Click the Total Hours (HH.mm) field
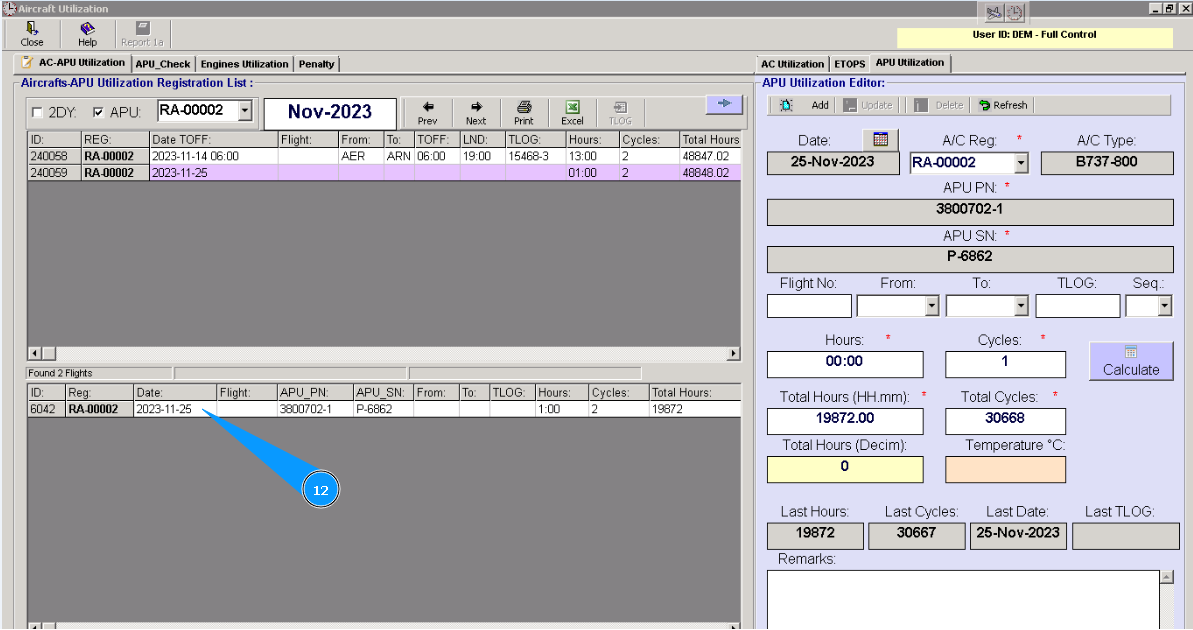The height and width of the screenshot is (630, 1193). click(x=845, y=422)
